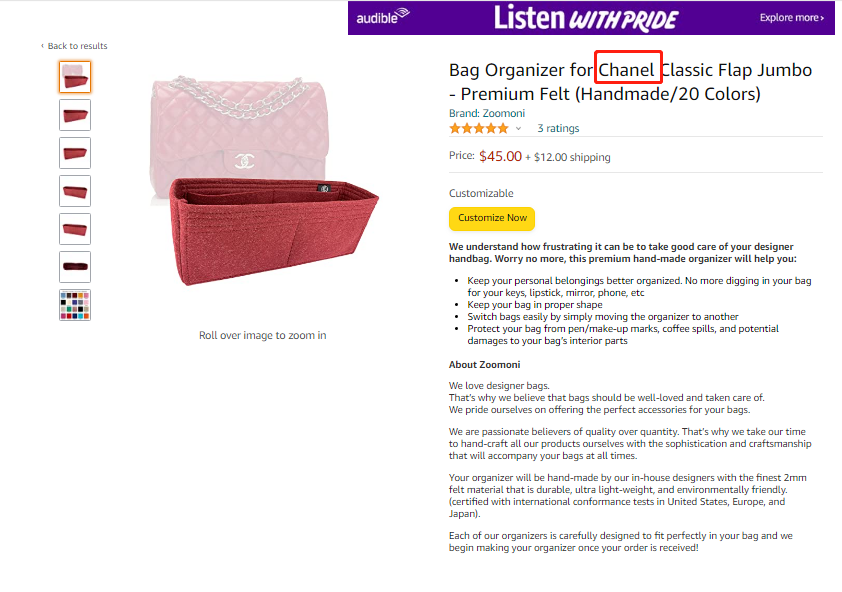Select the fourth red organizer thumbnail
This screenshot has width=842, height=592.
75,191
